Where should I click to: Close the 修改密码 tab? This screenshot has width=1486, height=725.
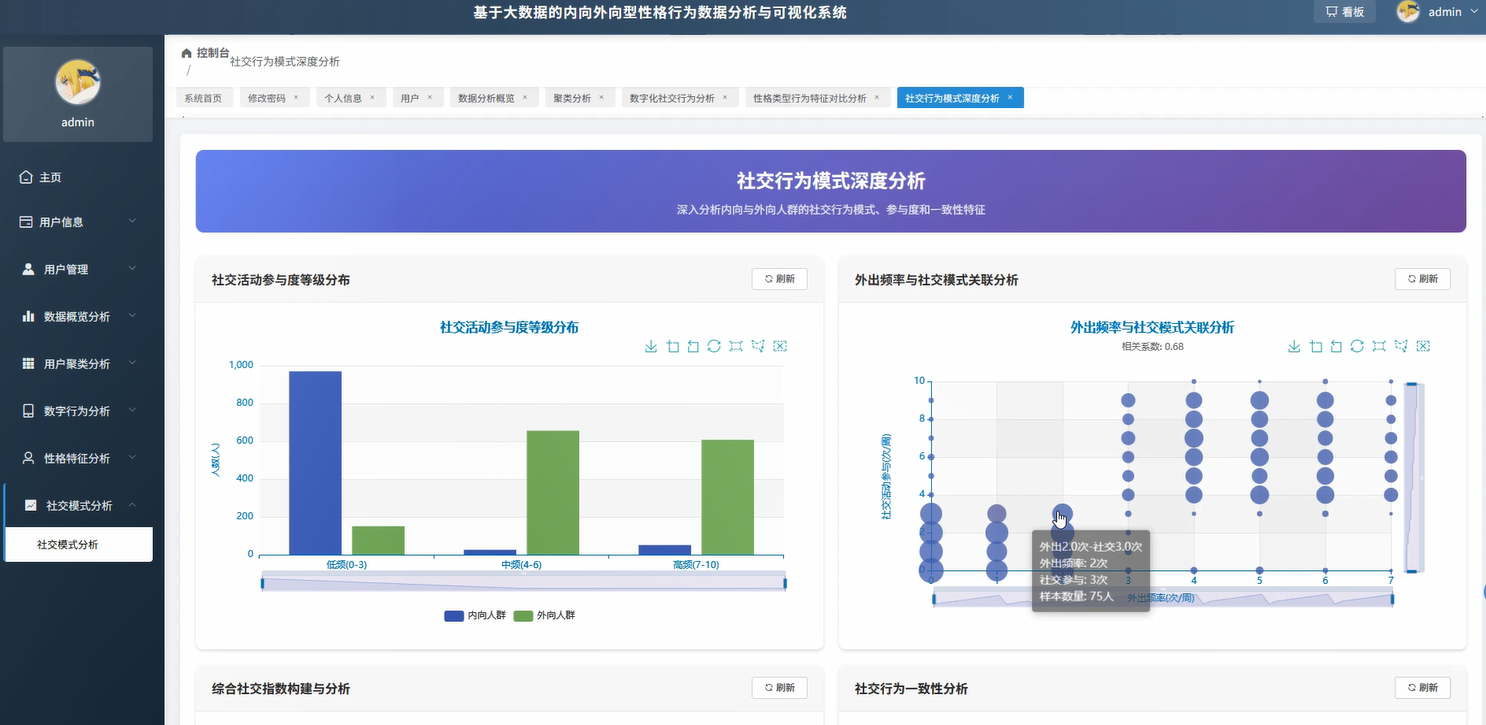click(296, 98)
